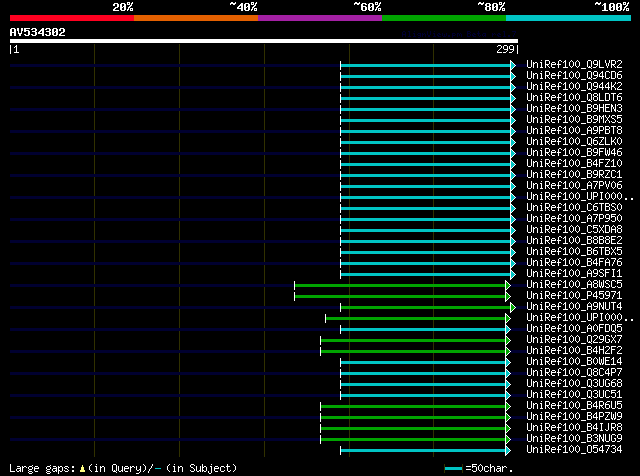Image resolution: width=640 pixels, height=476 pixels.
Task: Select the UniRef100_Q8C4P7 label
Action: click(x=574, y=373)
